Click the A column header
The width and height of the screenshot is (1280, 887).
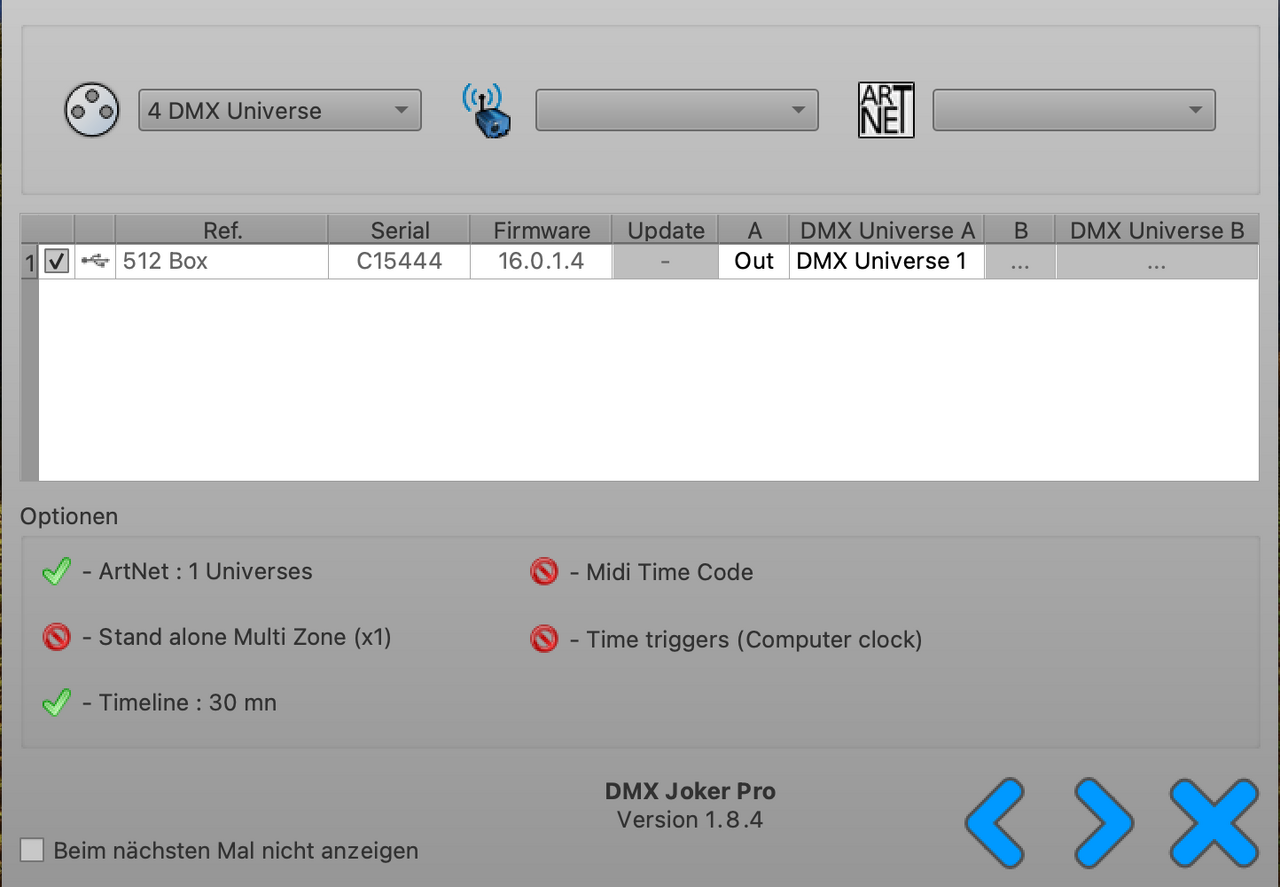click(754, 230)
